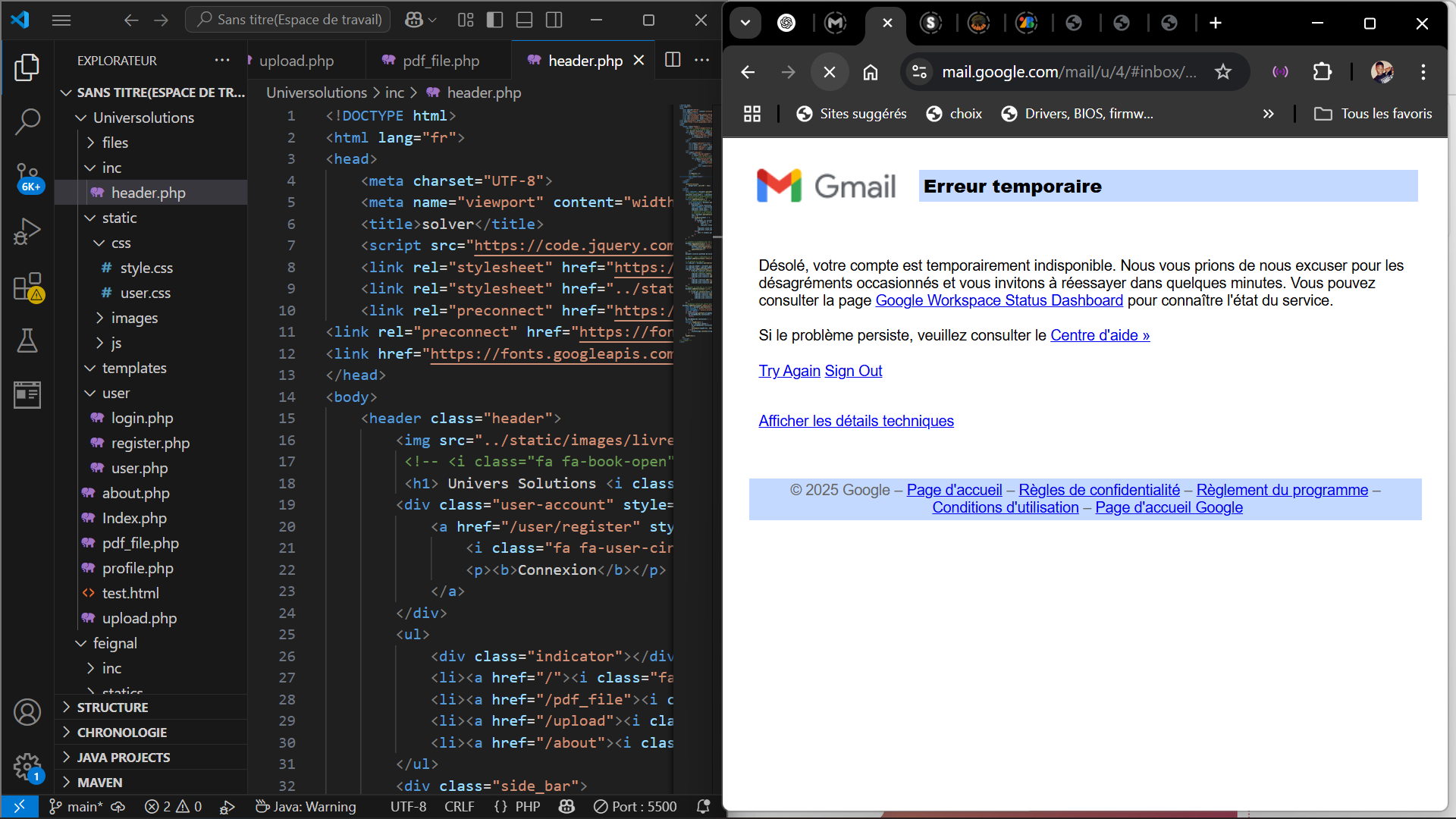Click the Chrome address bar URL
The width and height of the screenshot is (1456, 819).
[x=1068, y=72]
